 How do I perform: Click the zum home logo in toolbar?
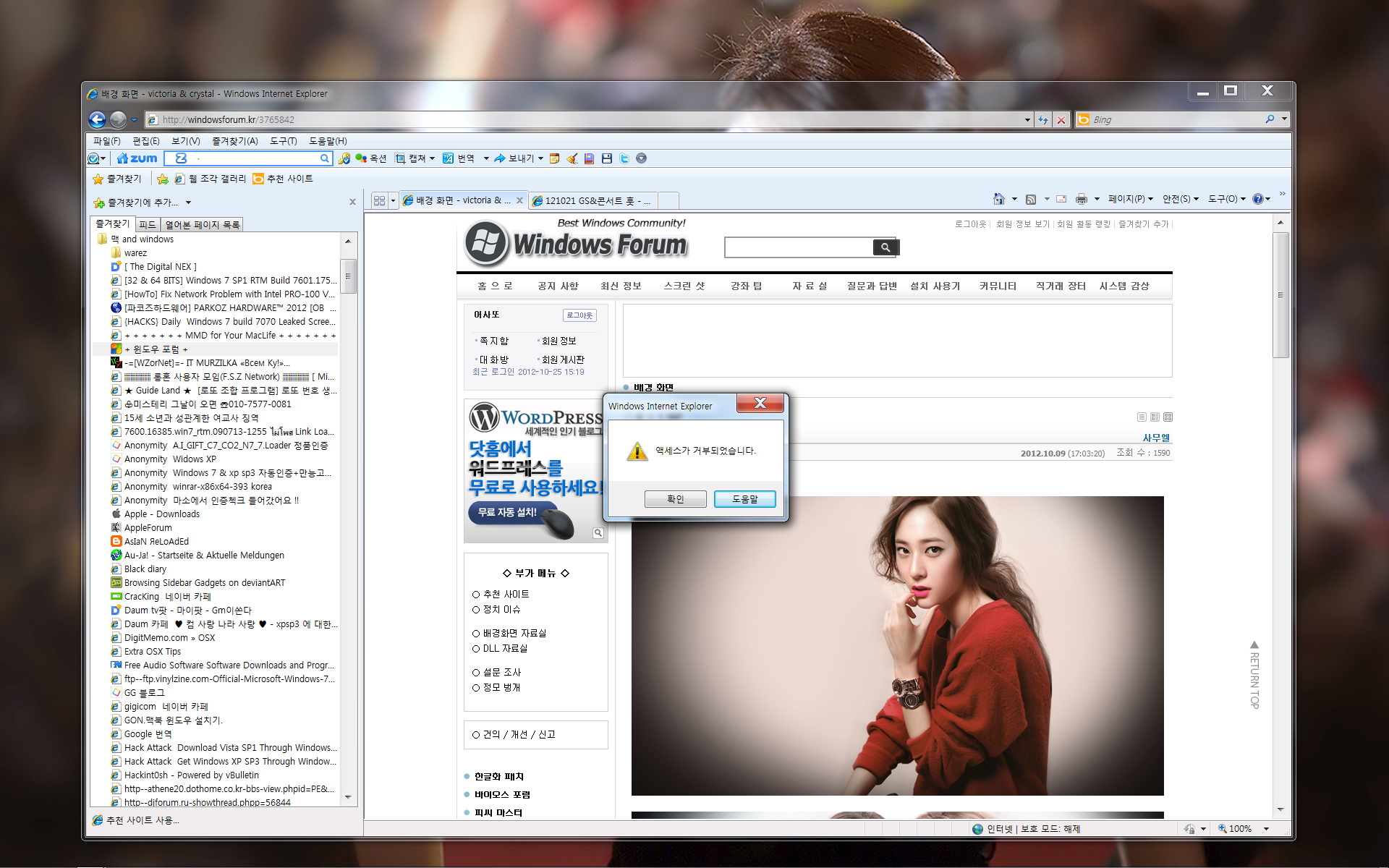click(x=137, y=158)
